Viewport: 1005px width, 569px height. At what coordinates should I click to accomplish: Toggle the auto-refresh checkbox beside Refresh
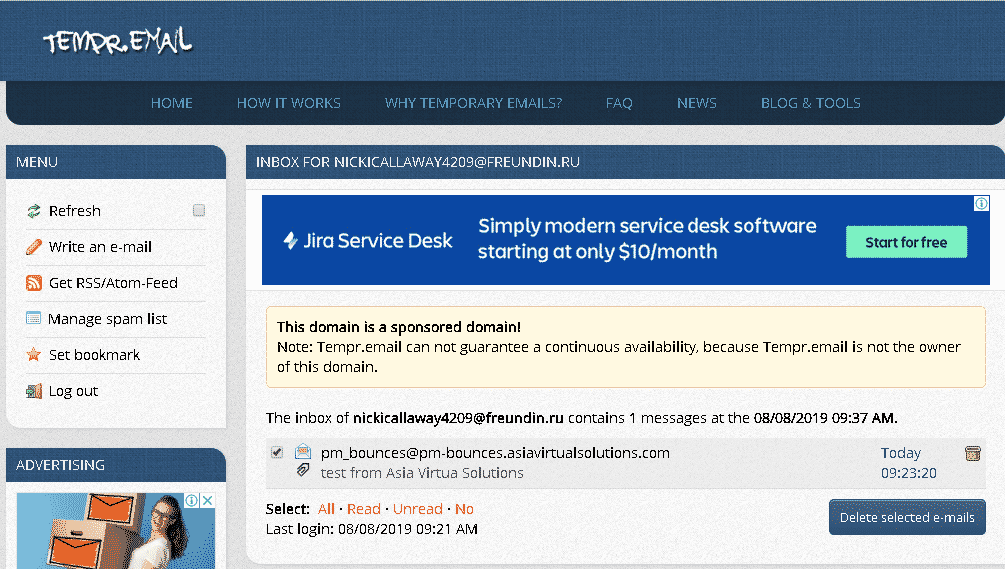point(199,211)
